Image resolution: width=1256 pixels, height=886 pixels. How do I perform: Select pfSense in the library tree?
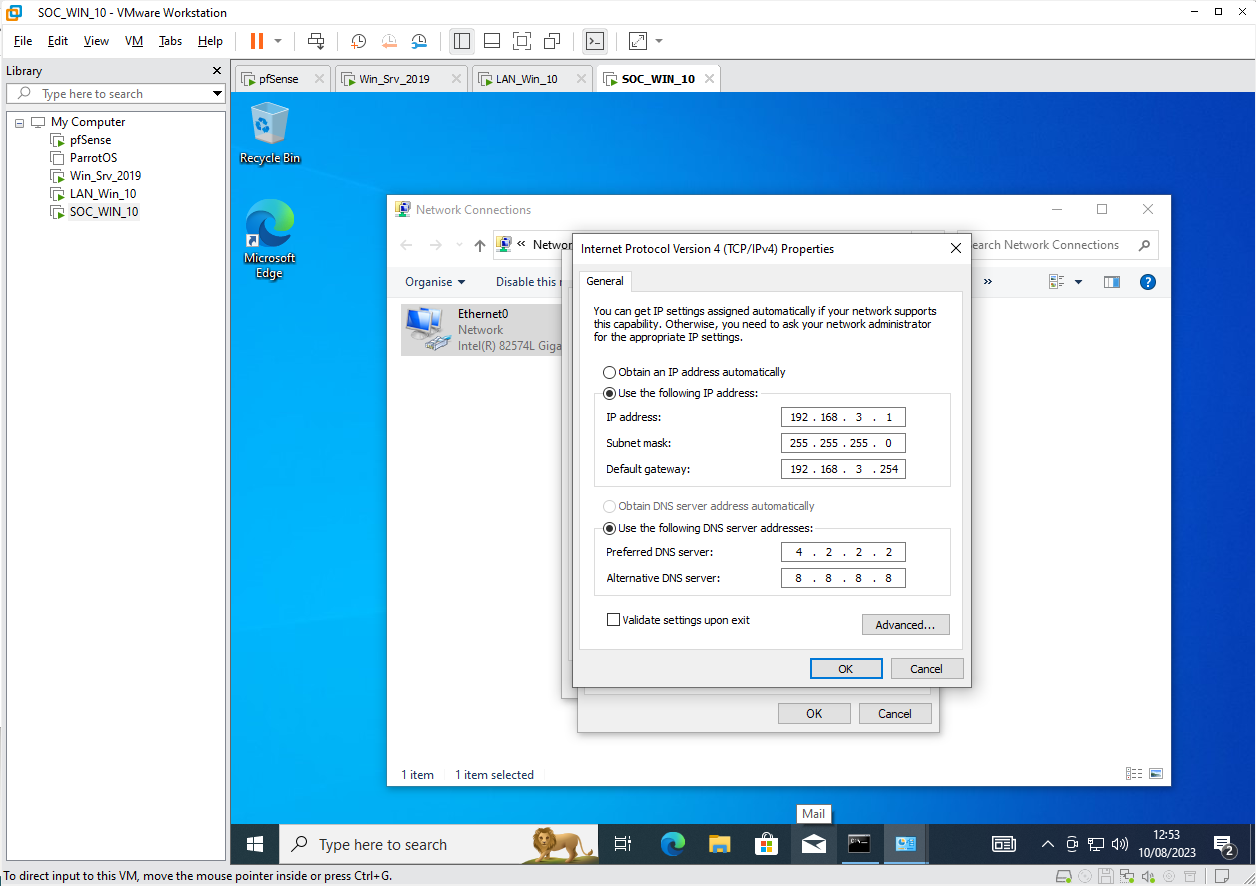90,140
